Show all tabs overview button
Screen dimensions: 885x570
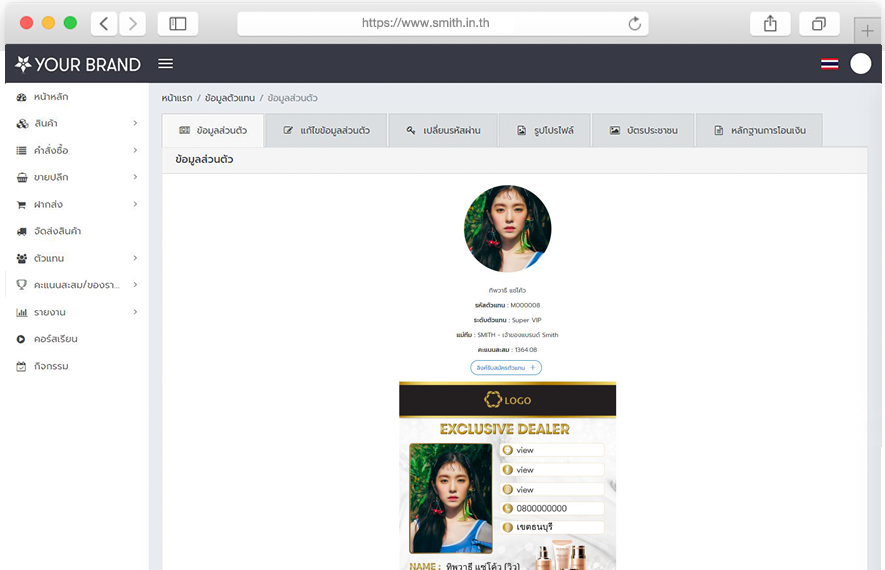(x=819, y=24)
